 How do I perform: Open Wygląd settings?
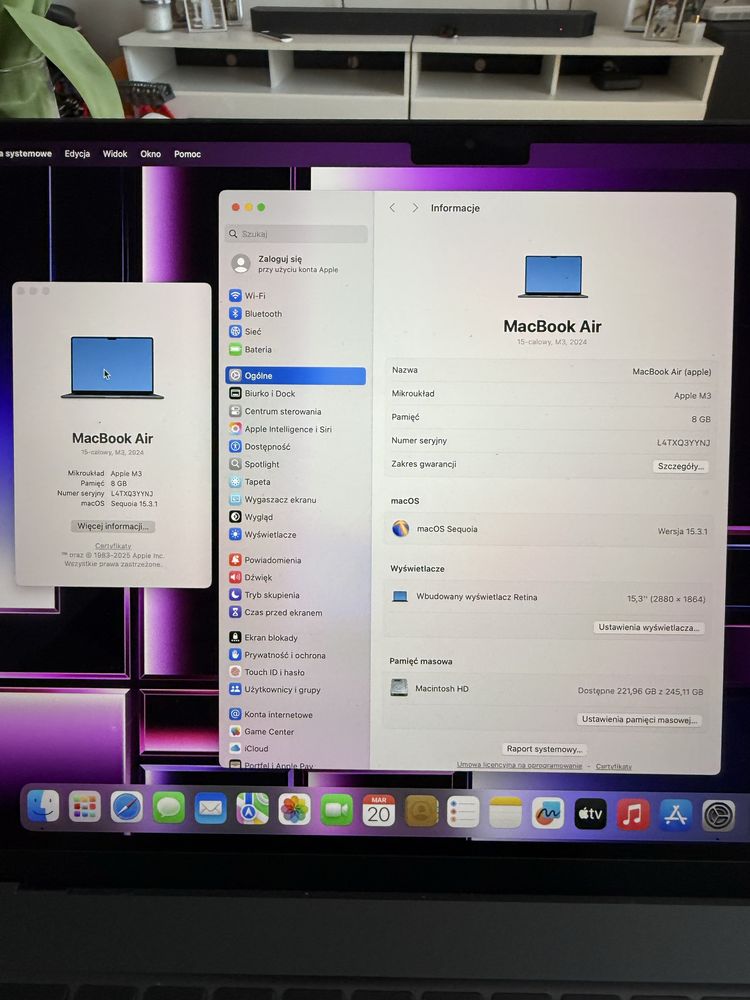[x=251, y=517]
